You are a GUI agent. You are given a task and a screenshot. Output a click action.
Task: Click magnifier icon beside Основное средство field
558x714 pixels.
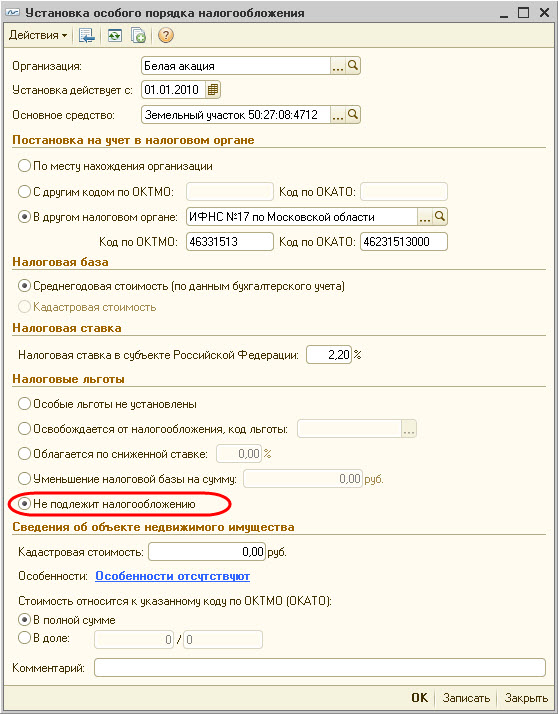(353, 114)
